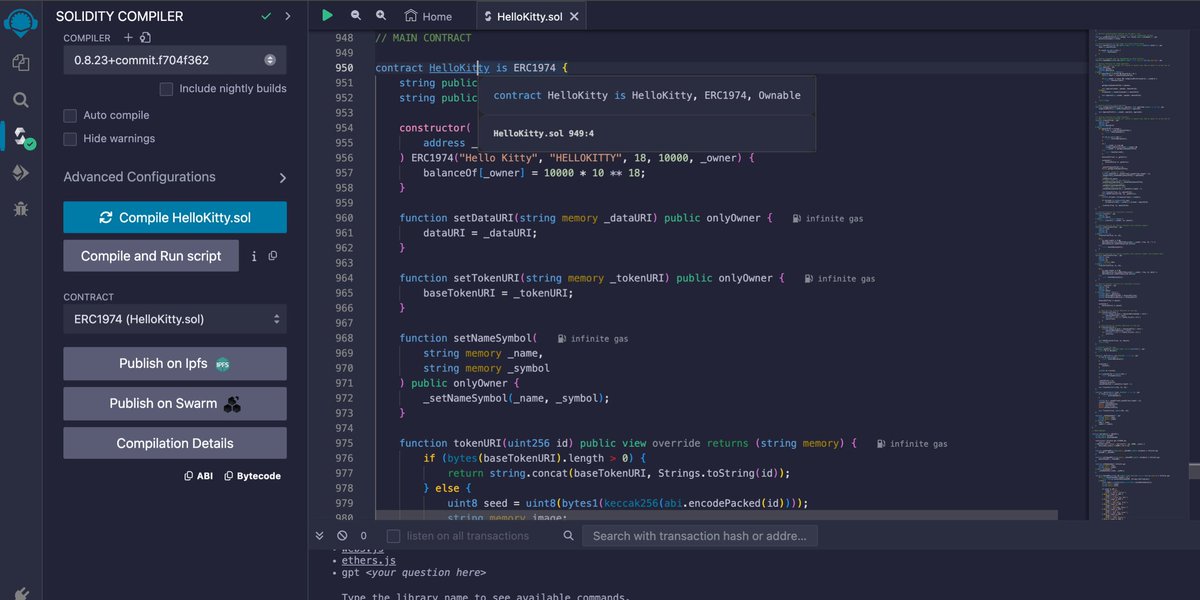Click the plus icon next to COMPILER
The height and width of the screenshot is (600, 1200).
click(128, 38)
